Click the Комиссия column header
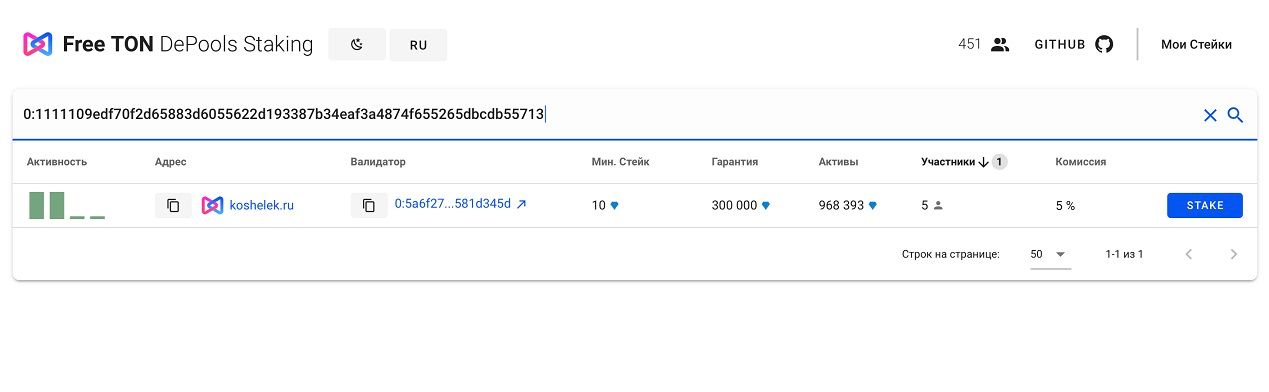 coord(1080,161)
